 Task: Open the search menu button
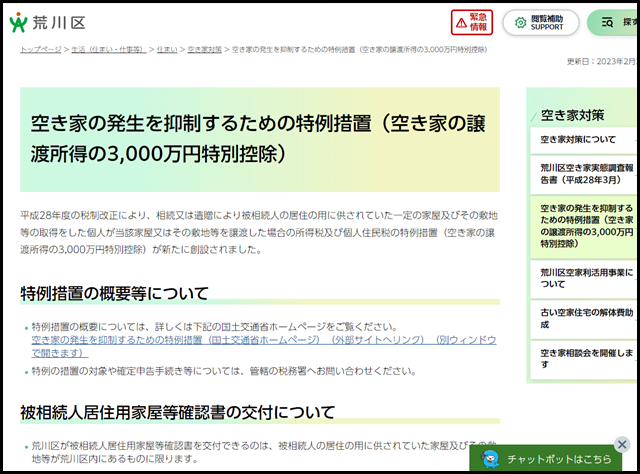613,22
